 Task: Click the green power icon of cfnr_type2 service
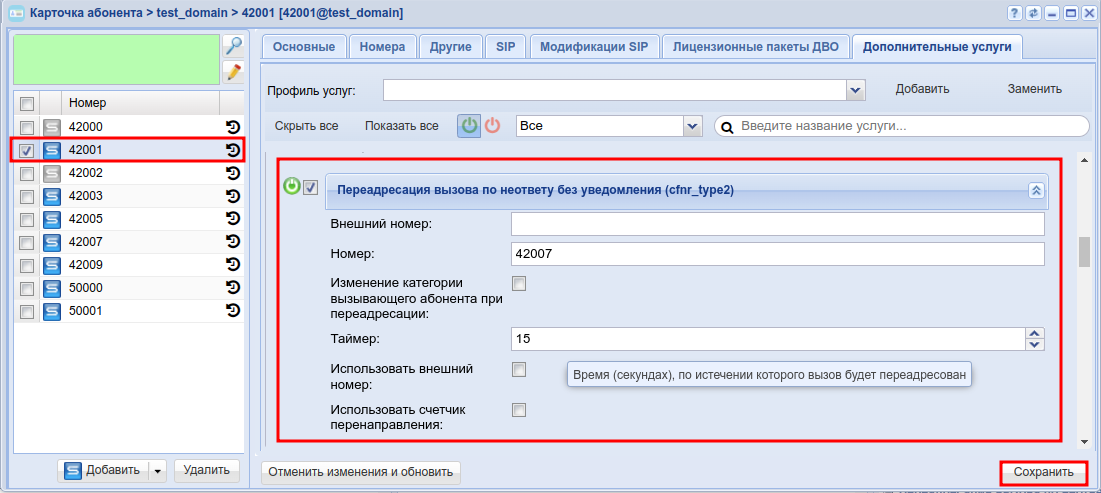pyautogui.click(x=291, y=187)
